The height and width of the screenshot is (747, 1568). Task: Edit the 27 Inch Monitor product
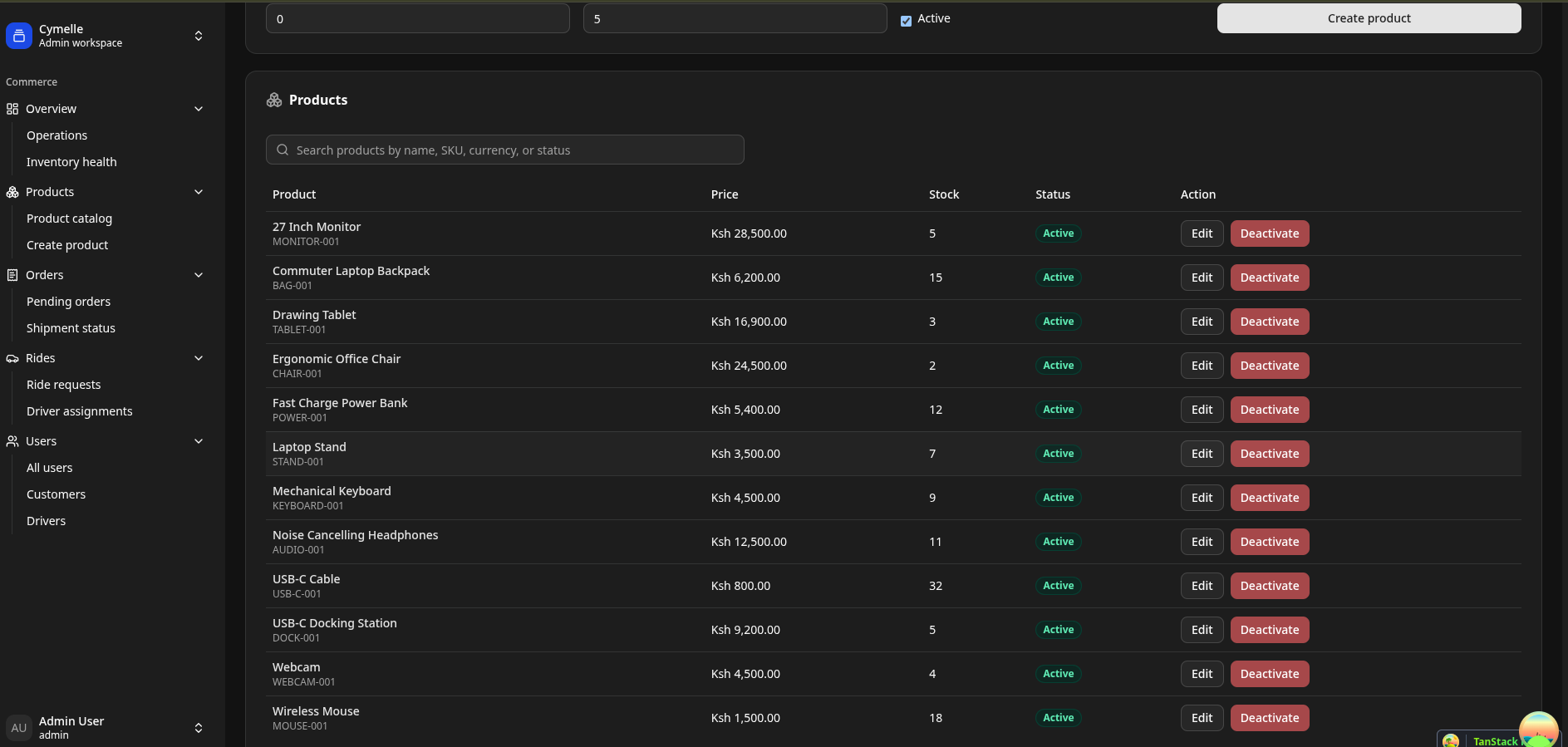[x=1202, y=233]
